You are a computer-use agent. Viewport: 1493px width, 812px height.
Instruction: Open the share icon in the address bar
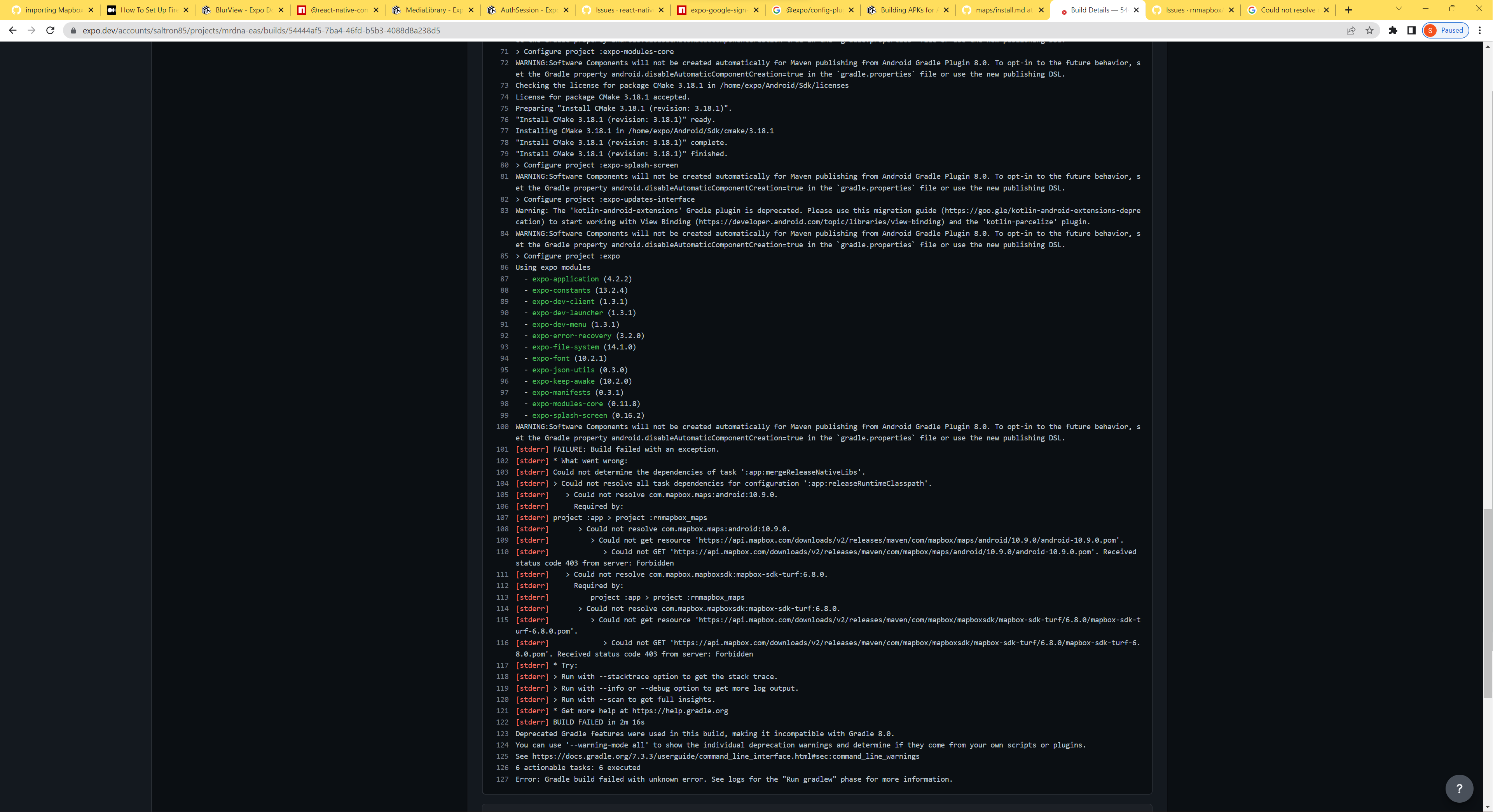click(1351, 30)
